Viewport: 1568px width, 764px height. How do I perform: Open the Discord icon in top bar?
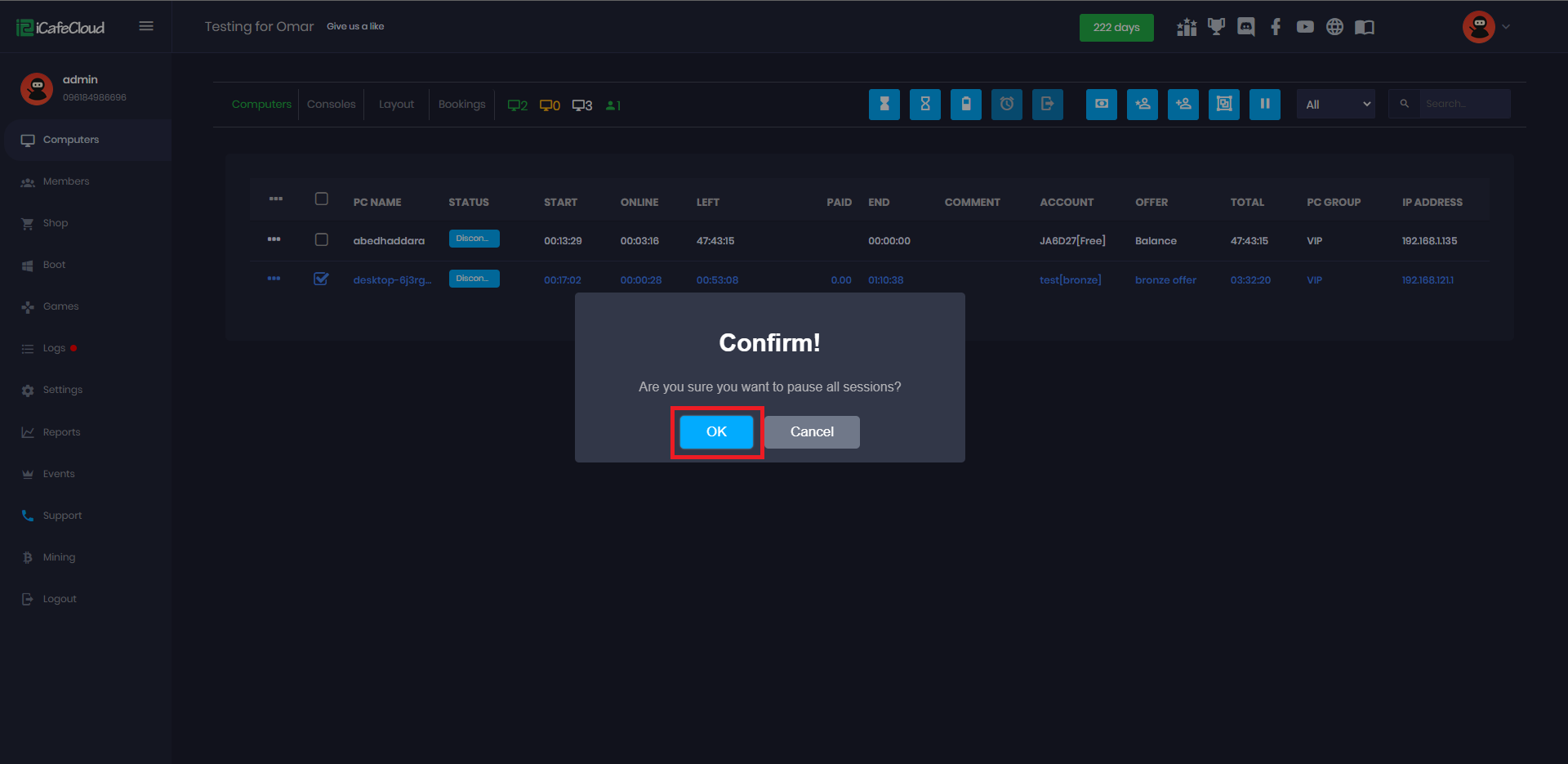[x=1245, y=27]
